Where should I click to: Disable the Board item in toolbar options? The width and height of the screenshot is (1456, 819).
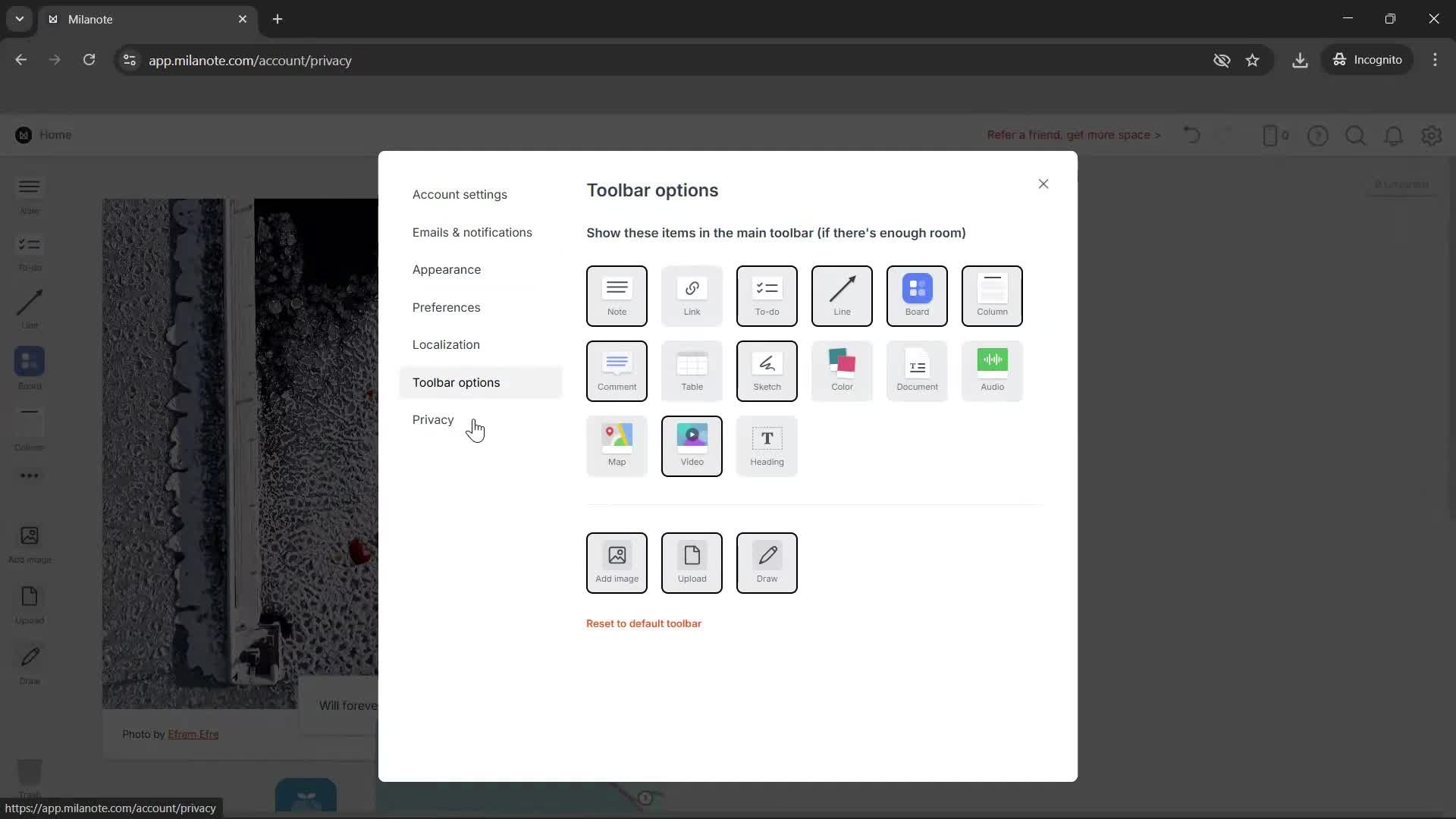point(917,296)
